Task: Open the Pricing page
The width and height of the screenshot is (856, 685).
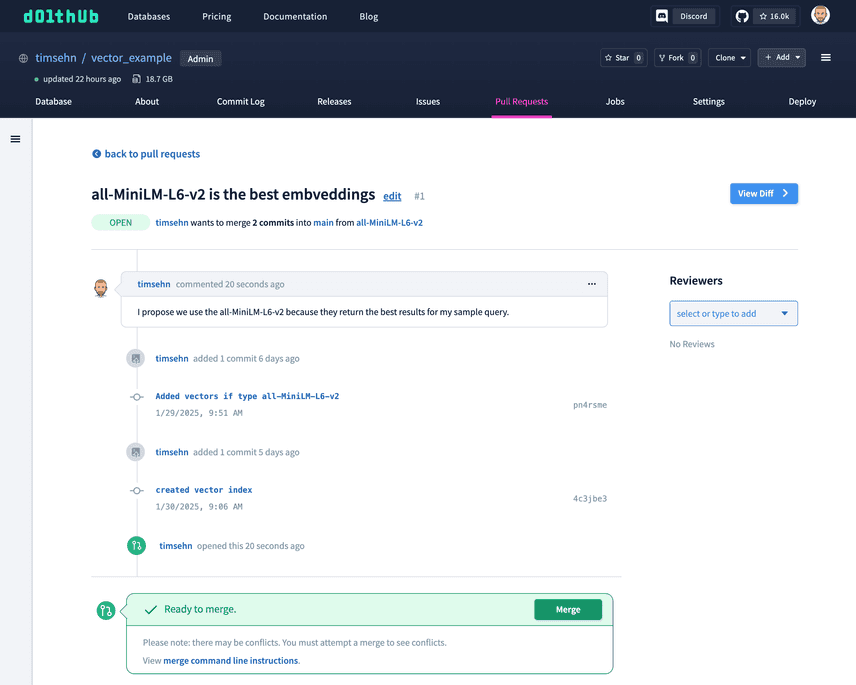Action: tap(217, 16)
